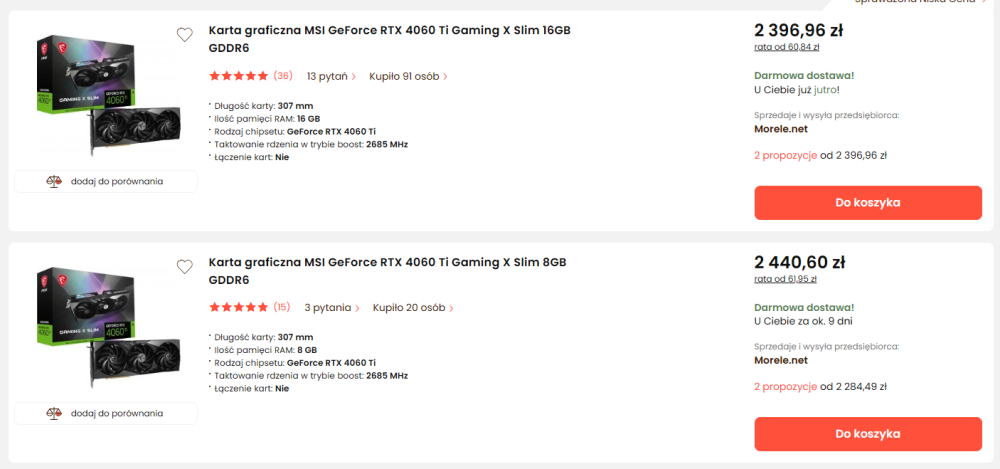Viewport: 1000px width, 469px height.
Task: Add the 16GB card to cart
Action: (x=867, y=203)
